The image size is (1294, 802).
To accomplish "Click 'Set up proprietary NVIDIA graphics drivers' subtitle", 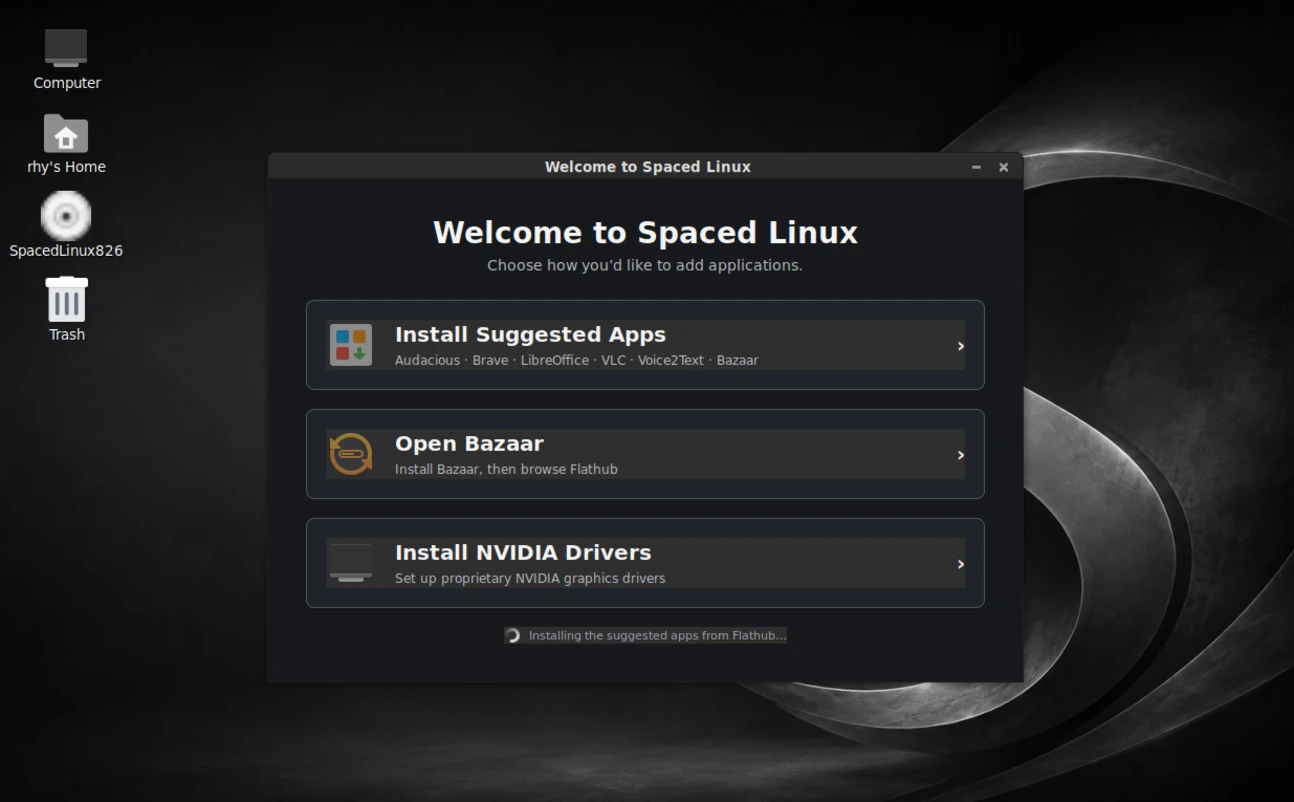I will point(530,578).
